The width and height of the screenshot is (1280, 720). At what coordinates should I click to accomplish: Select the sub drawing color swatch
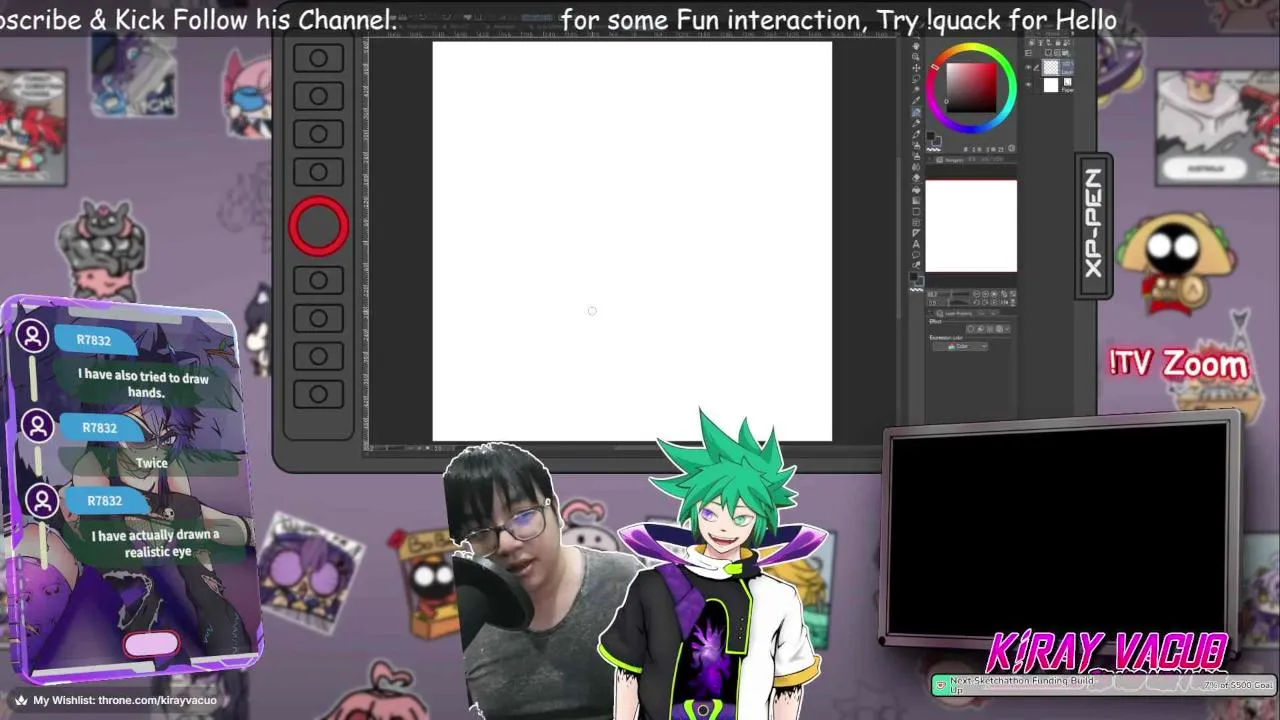point(938,142)
